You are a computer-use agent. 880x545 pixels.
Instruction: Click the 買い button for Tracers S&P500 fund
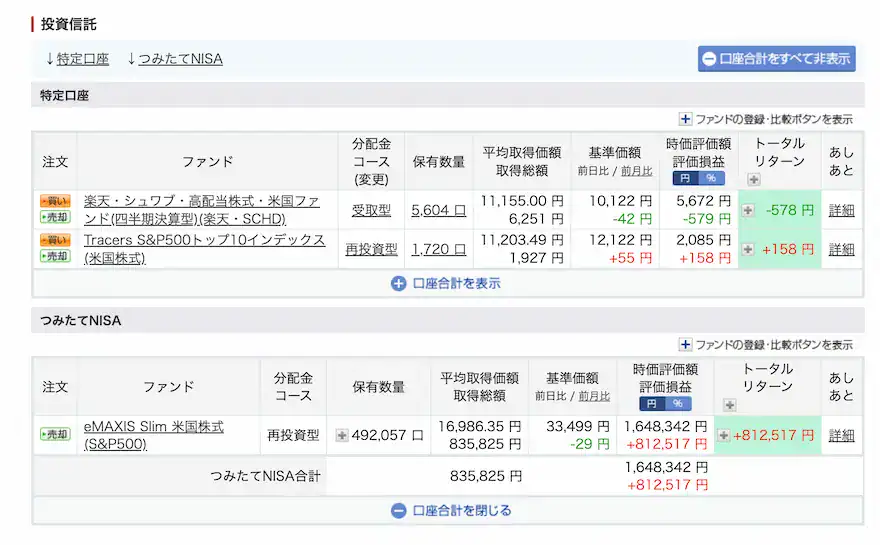point(55,240)
